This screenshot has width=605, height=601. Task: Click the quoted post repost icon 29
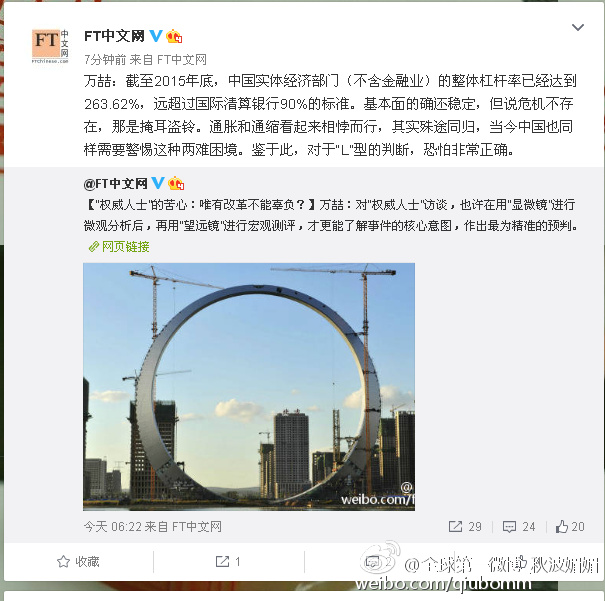pyautogui.click(x=465, y=527)
